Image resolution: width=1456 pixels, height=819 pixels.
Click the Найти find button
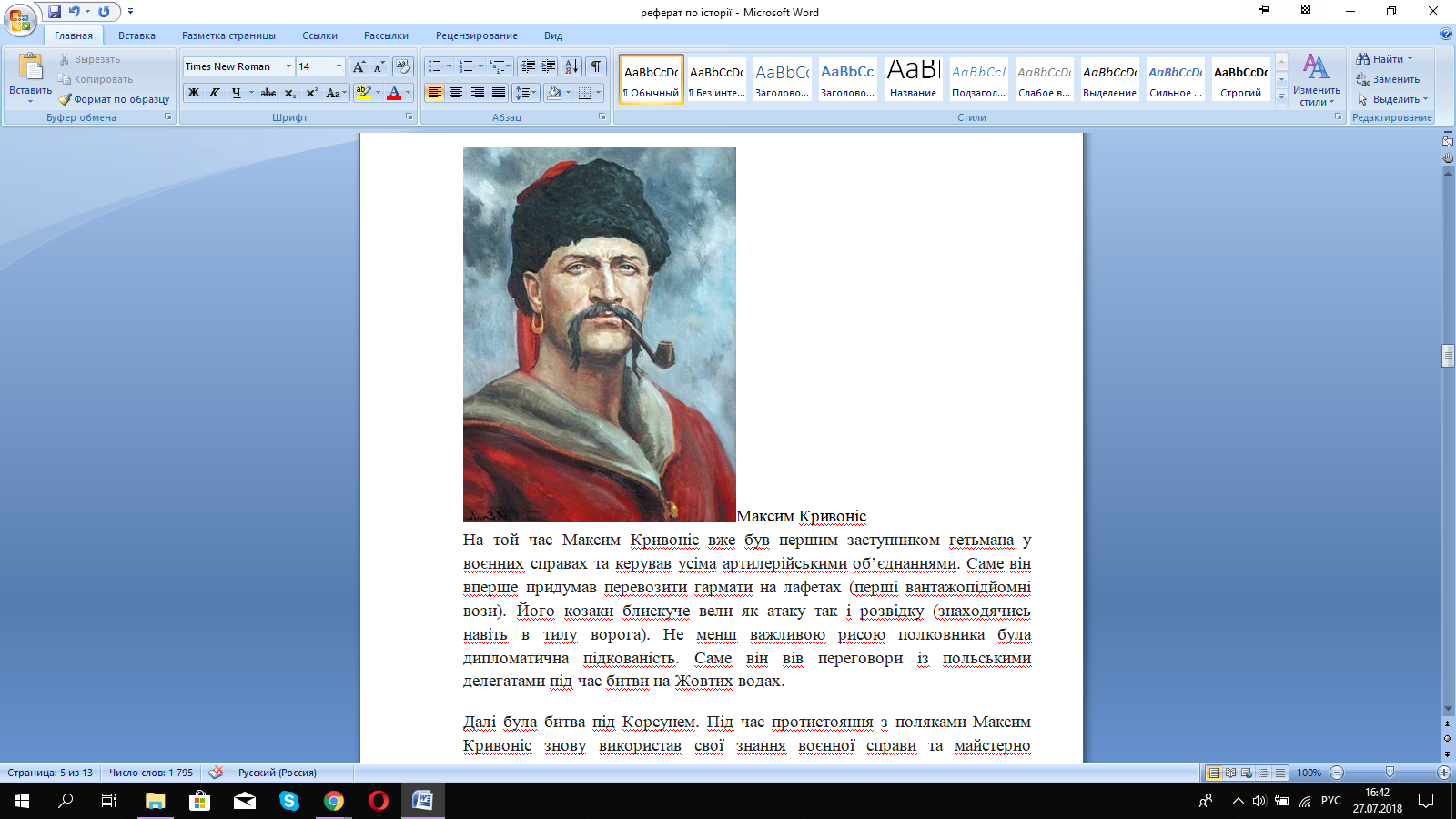pyautogui.click(x=1385, y=59)
